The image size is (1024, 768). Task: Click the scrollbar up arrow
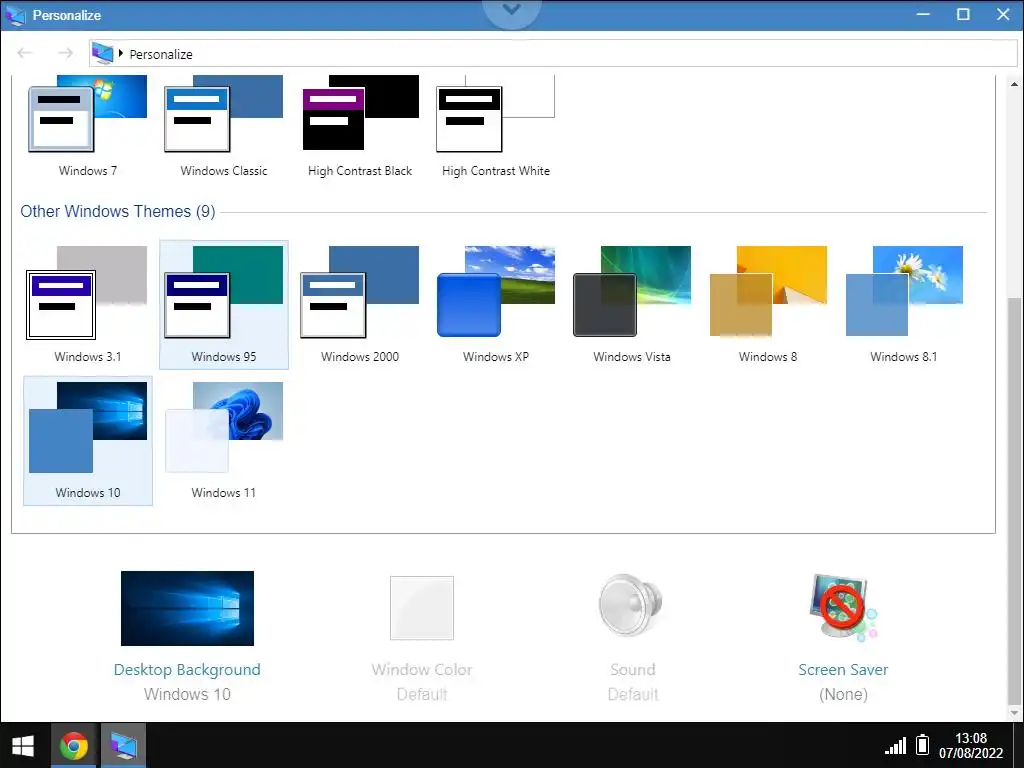1014,84
